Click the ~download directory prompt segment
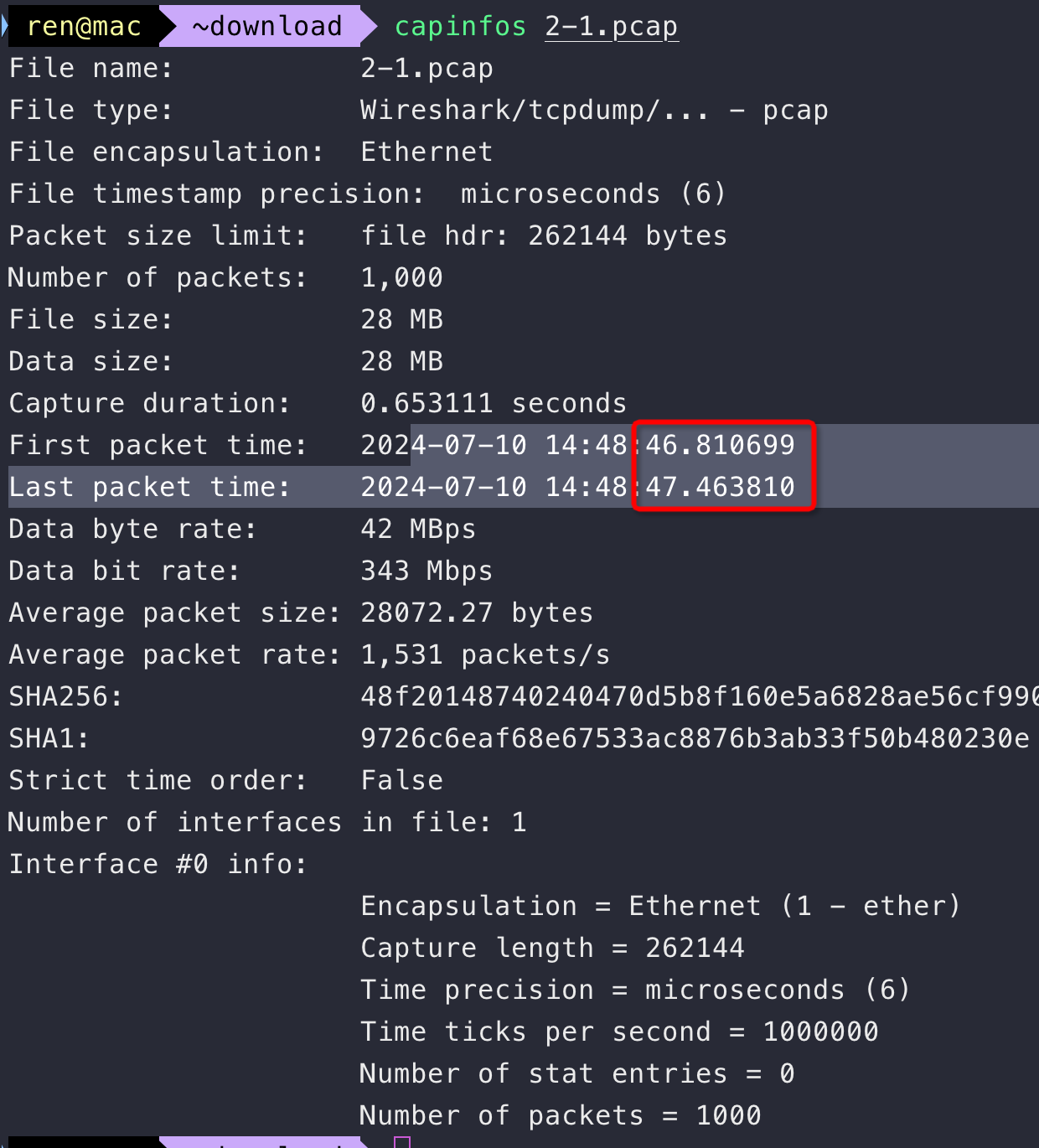The image size is (1039, 1148). point(266,26)
